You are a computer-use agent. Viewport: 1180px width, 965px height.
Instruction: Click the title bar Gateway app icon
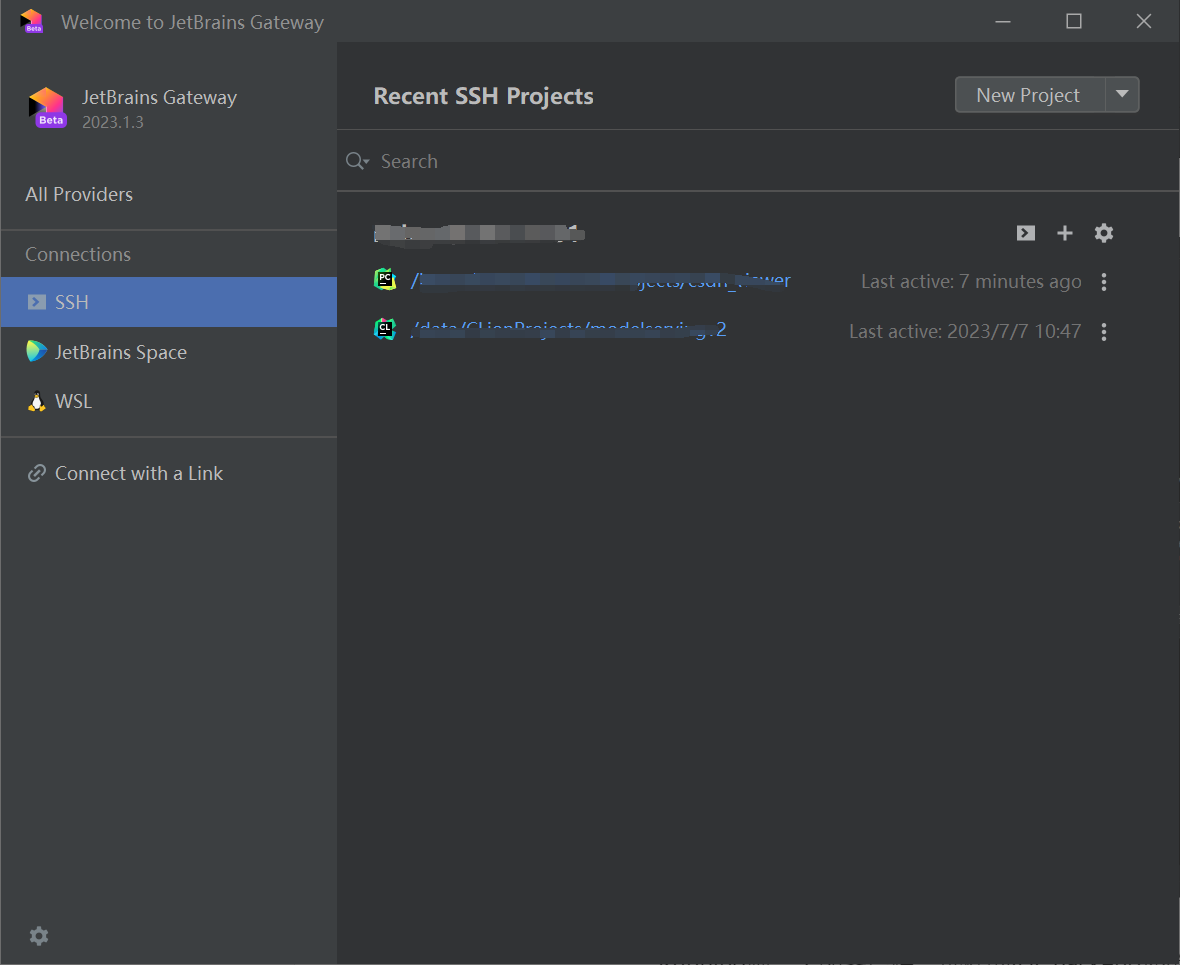(32, 21)
